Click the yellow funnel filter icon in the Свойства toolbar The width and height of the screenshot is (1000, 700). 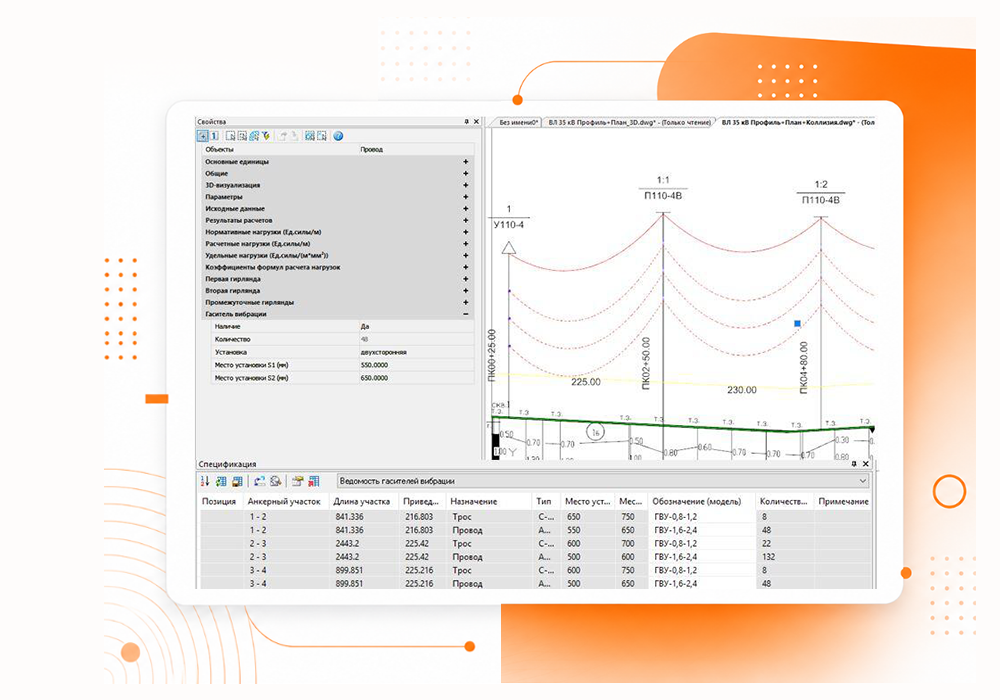coord(266,136)
